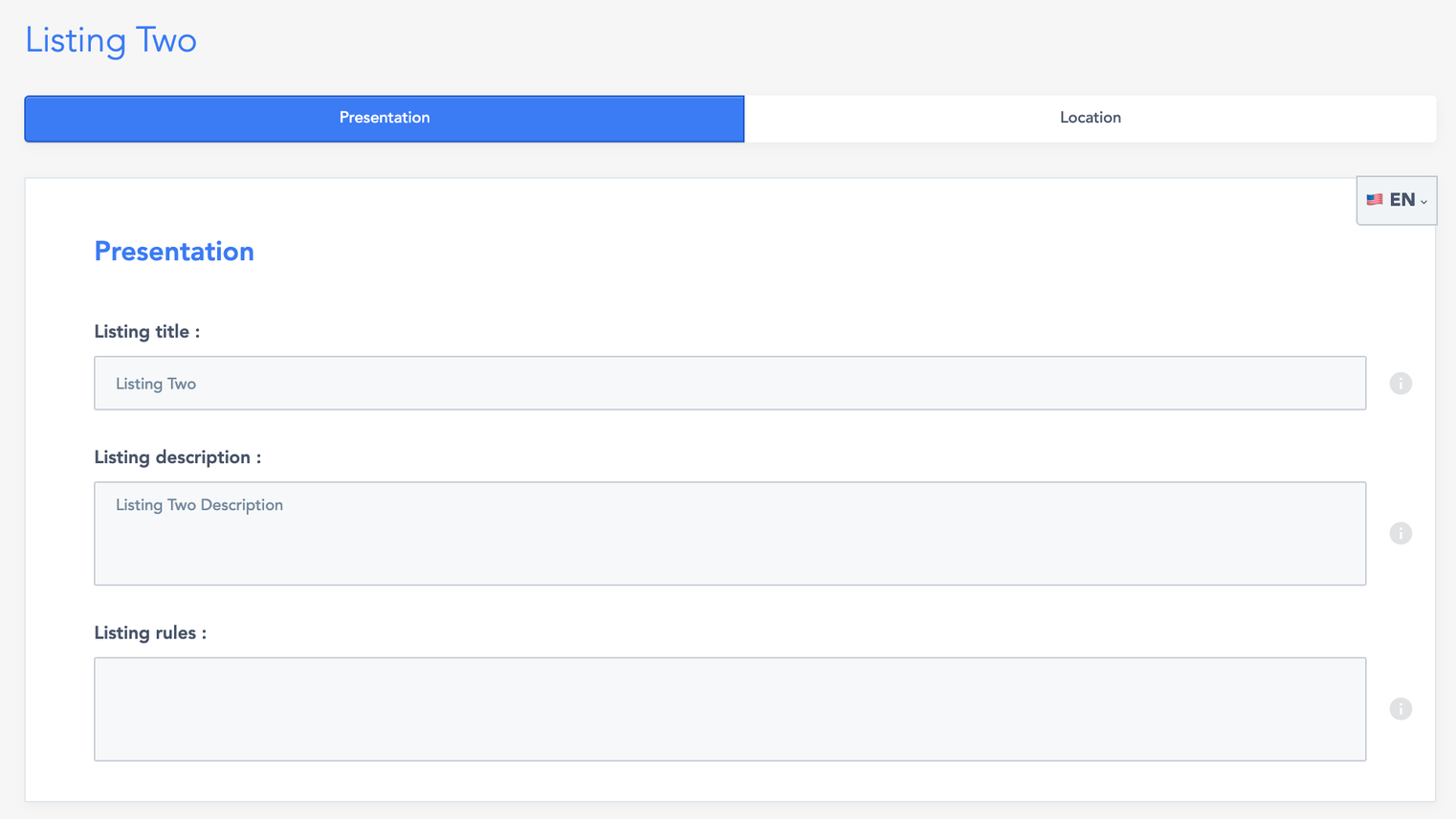The image size is (1456, 819).
Task: Click the 'Listing Two' page heading
Action: [111, 40]
